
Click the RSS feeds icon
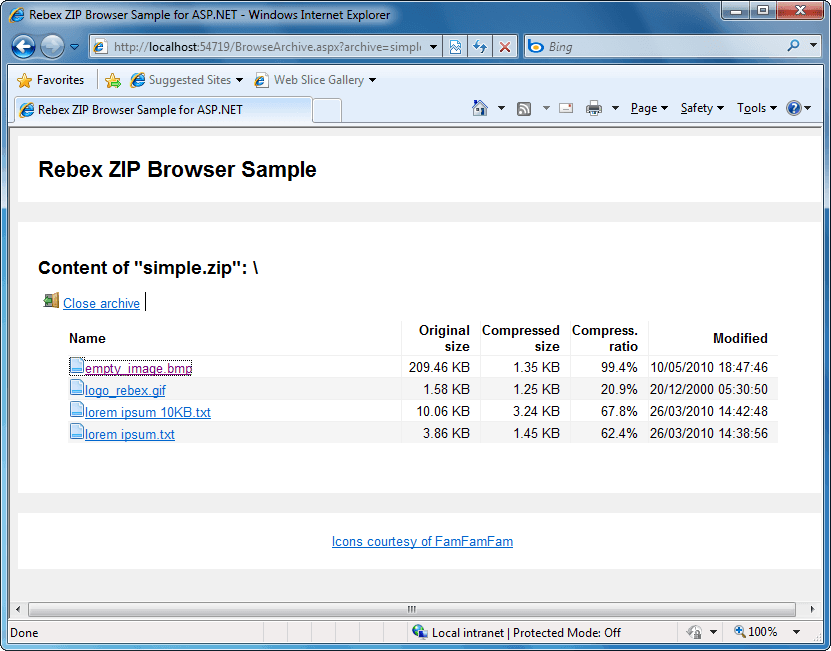524,109
